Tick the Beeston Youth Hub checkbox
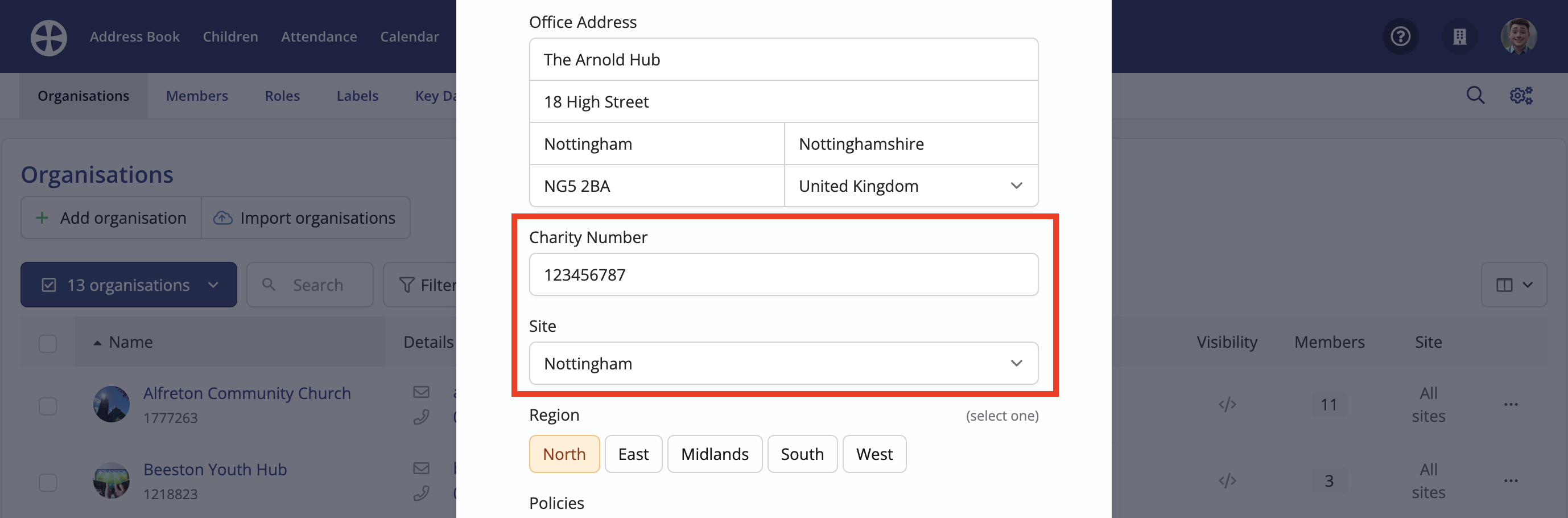Viewport: 1568px width, 518px height. pyautogui.click(x=48, y=482)
